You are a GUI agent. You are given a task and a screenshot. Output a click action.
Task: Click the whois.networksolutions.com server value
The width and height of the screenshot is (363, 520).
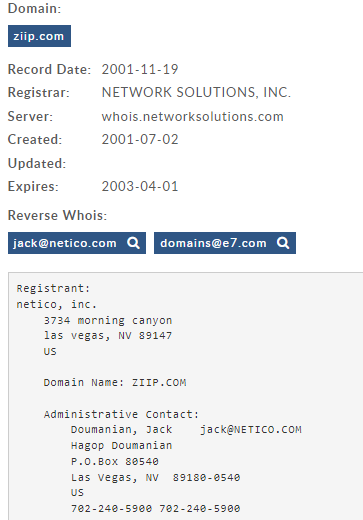pos(193,116)
